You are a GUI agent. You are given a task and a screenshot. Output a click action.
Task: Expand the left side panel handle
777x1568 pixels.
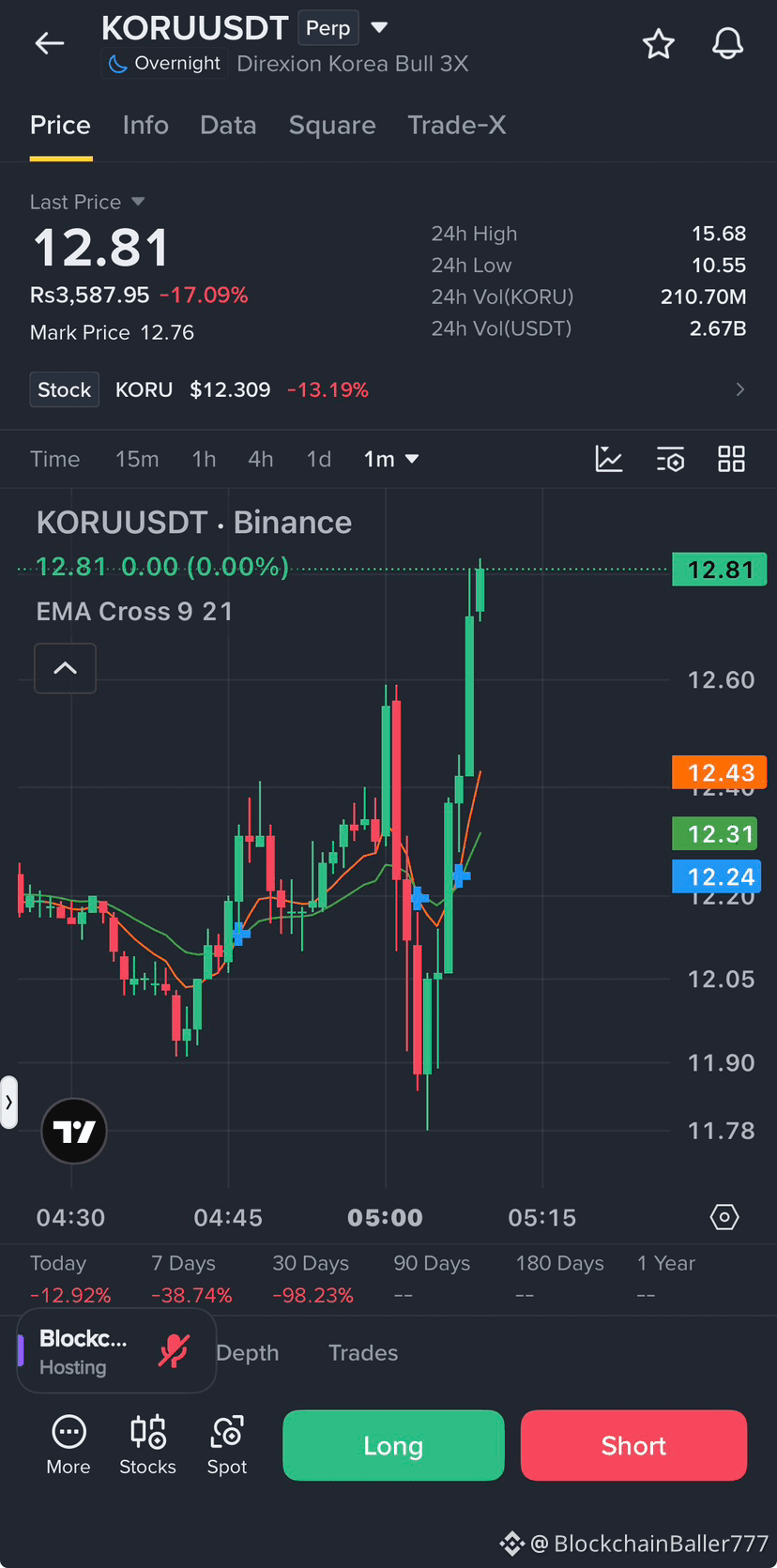tap(8, 1103)
